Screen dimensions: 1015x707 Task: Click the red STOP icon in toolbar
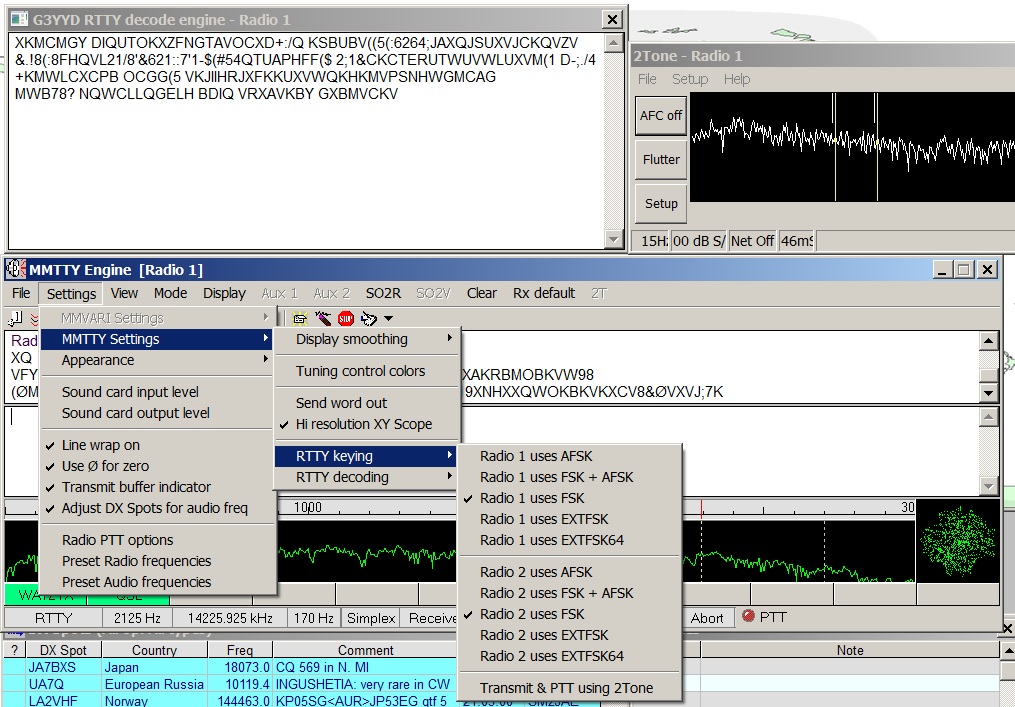(x=346, y=318)
